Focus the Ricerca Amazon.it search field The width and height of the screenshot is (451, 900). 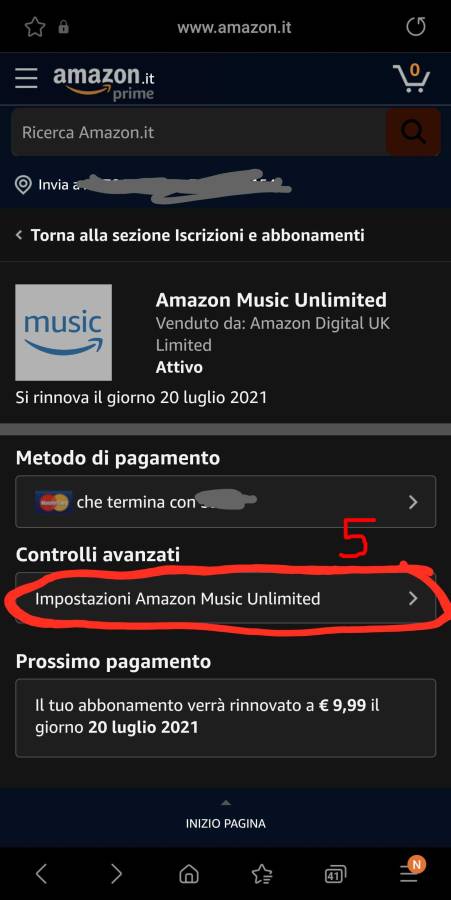coord(199,133)
